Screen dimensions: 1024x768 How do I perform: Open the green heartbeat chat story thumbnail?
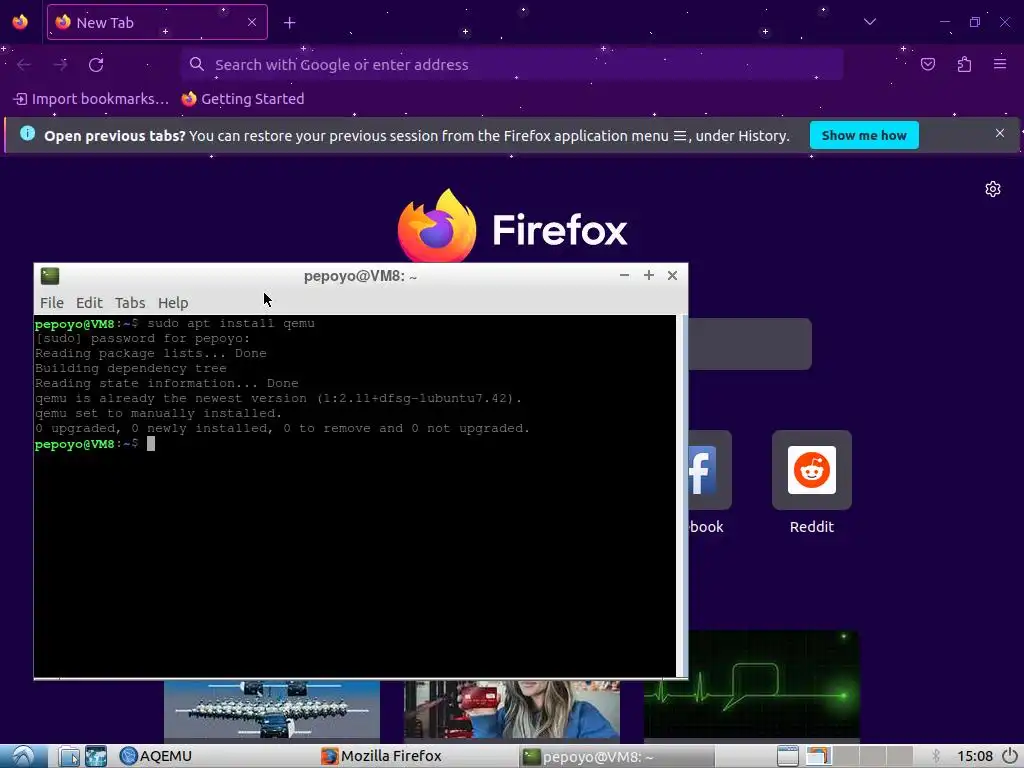tap(752, 684)
